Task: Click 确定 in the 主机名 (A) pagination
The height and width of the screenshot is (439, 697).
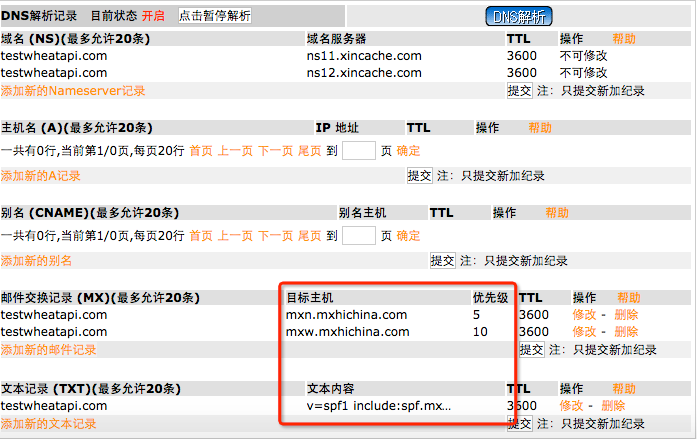Action: pyautogui.click(x=408, y=150)
